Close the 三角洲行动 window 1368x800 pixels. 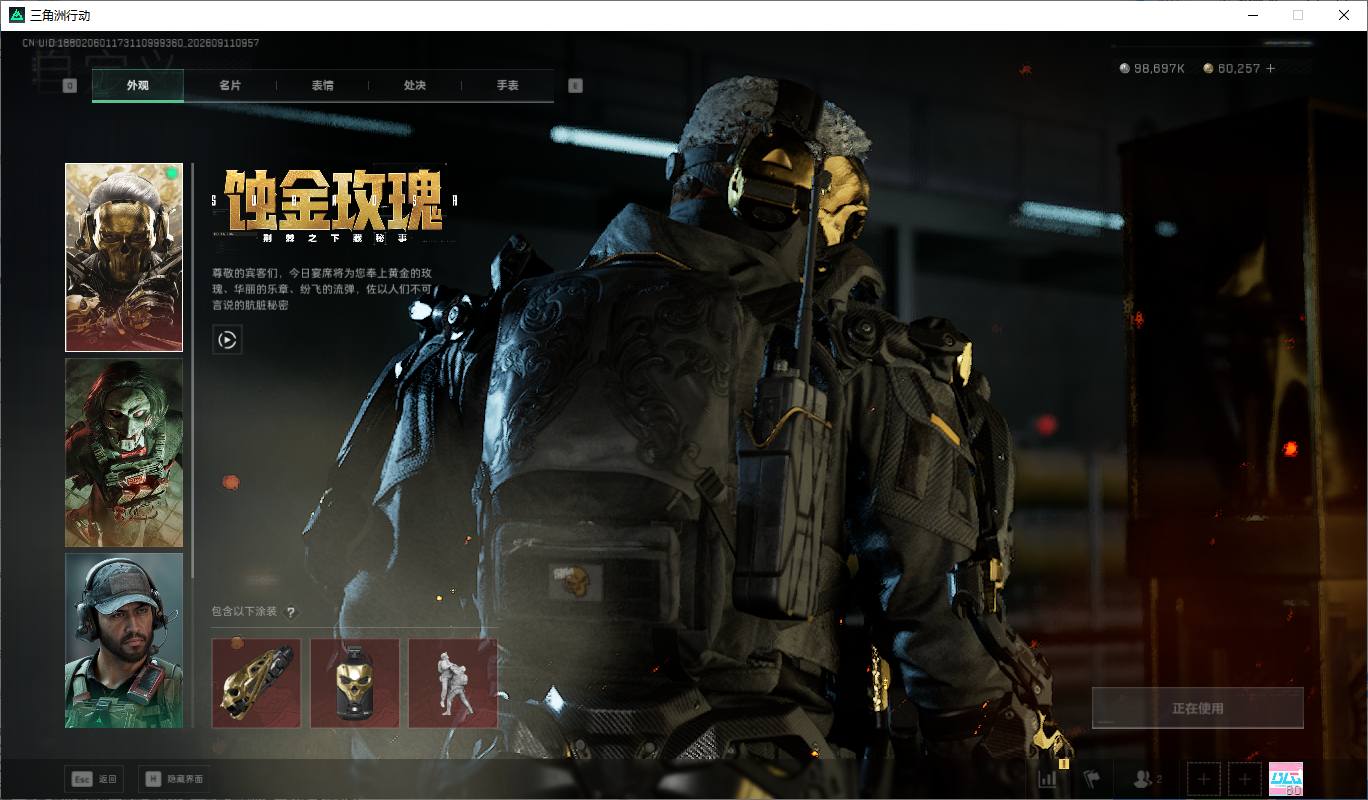click(x=1344, y=15)
